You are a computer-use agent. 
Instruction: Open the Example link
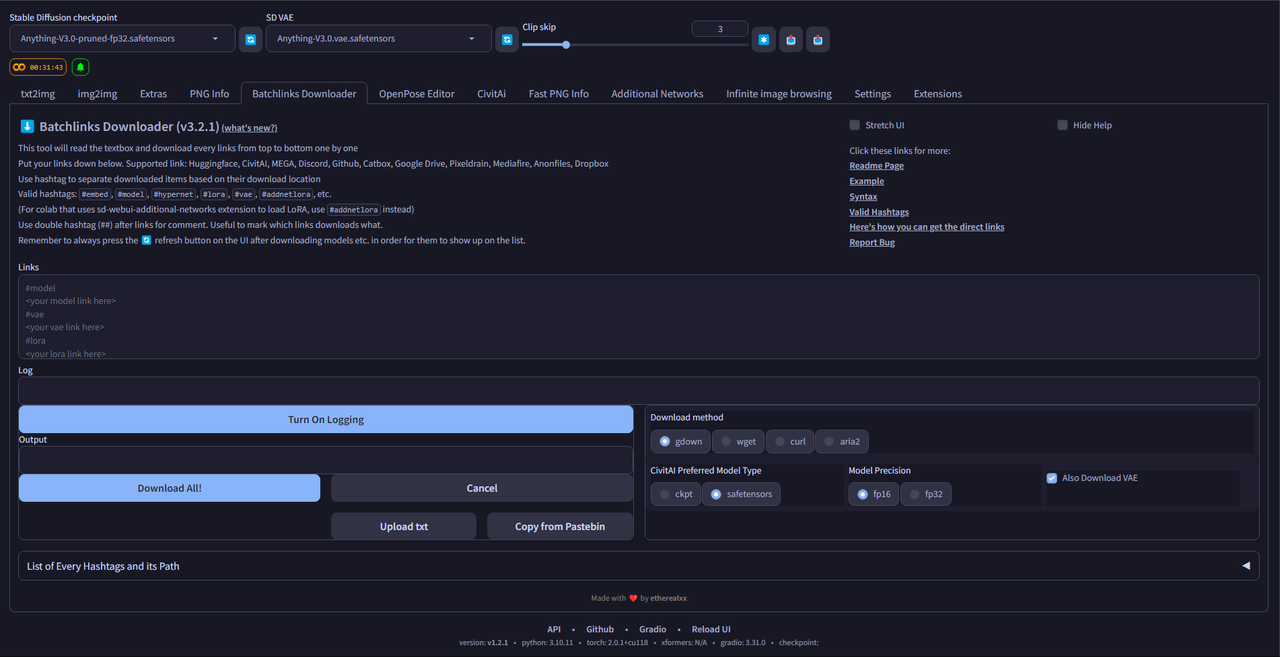coord(867,181)
